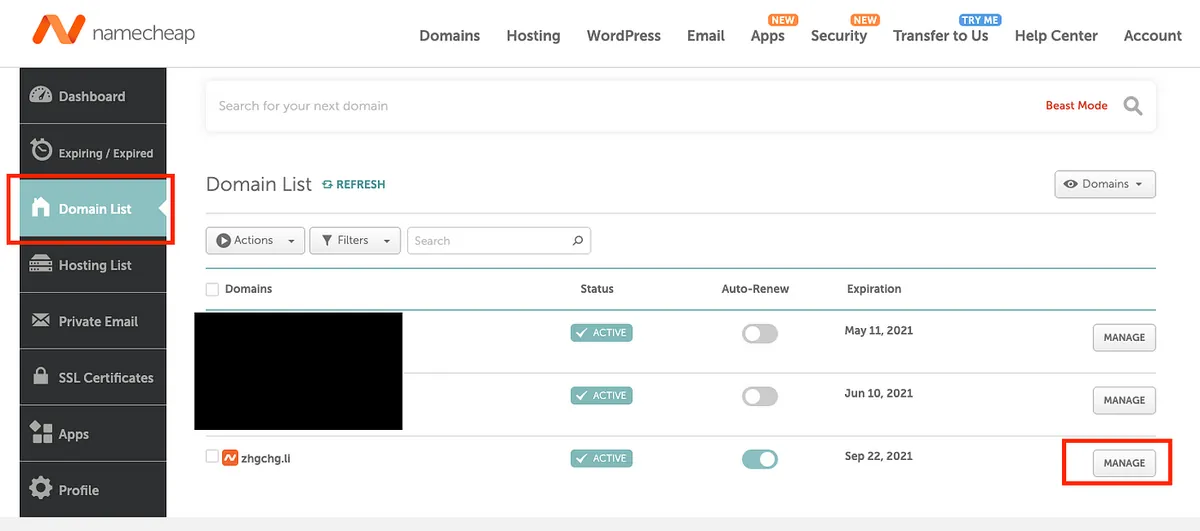The height and width of the screenshot is (531, 1200).
Task: Expand the Actions dropdown
Action: [255, 241]
